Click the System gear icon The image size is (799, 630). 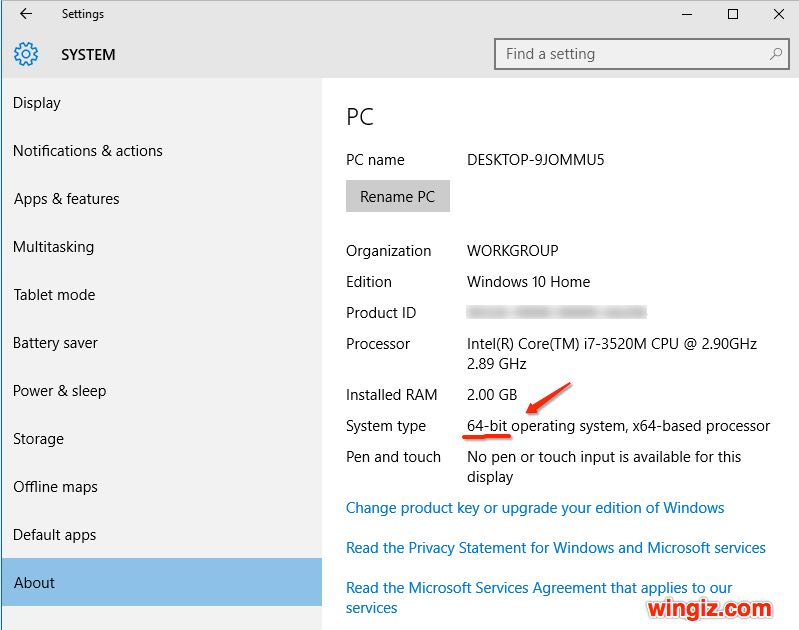pos(26,54)
